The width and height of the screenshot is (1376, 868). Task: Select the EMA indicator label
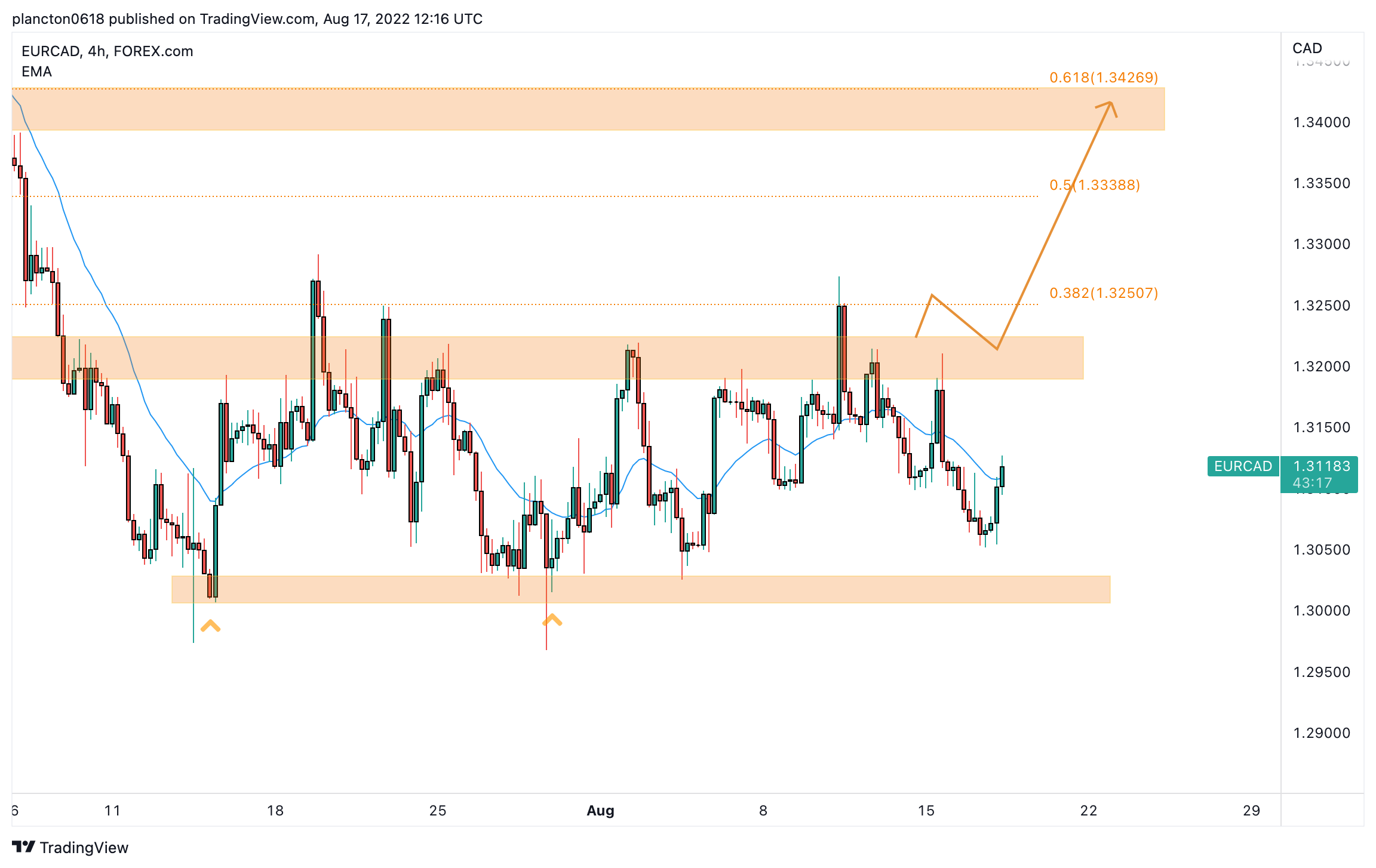pyautogui.click(x=36, y=72)
